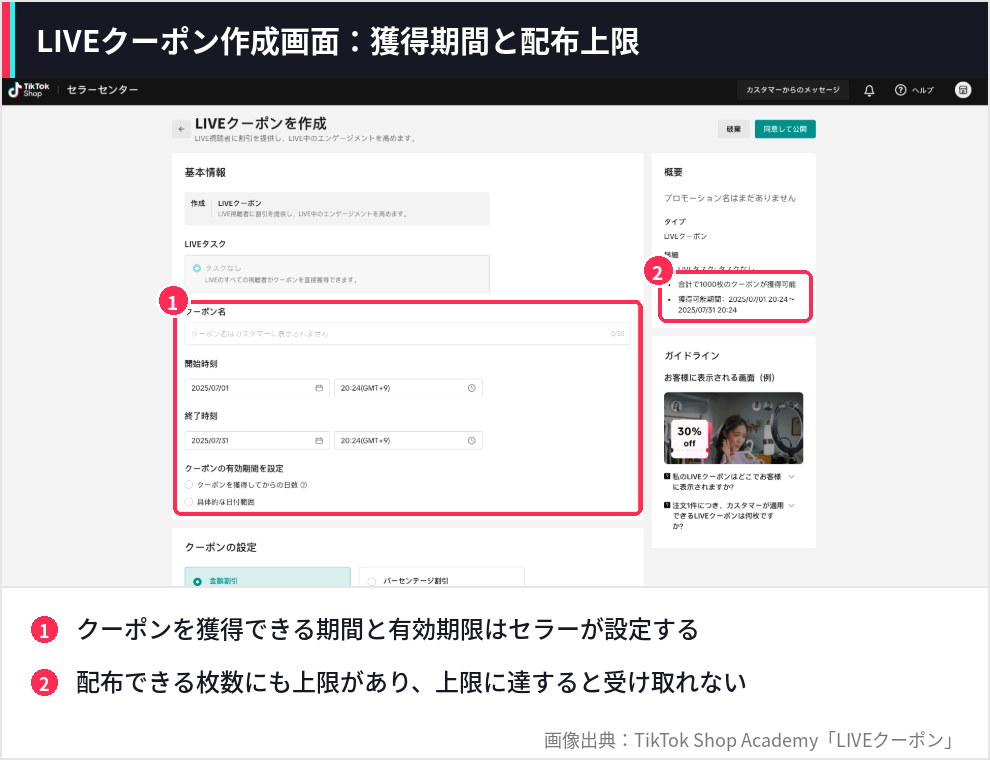This screenshot has width=990, height=760.
Task: Click the LIVEクーポン type card
Action: [x=337, y=208]
